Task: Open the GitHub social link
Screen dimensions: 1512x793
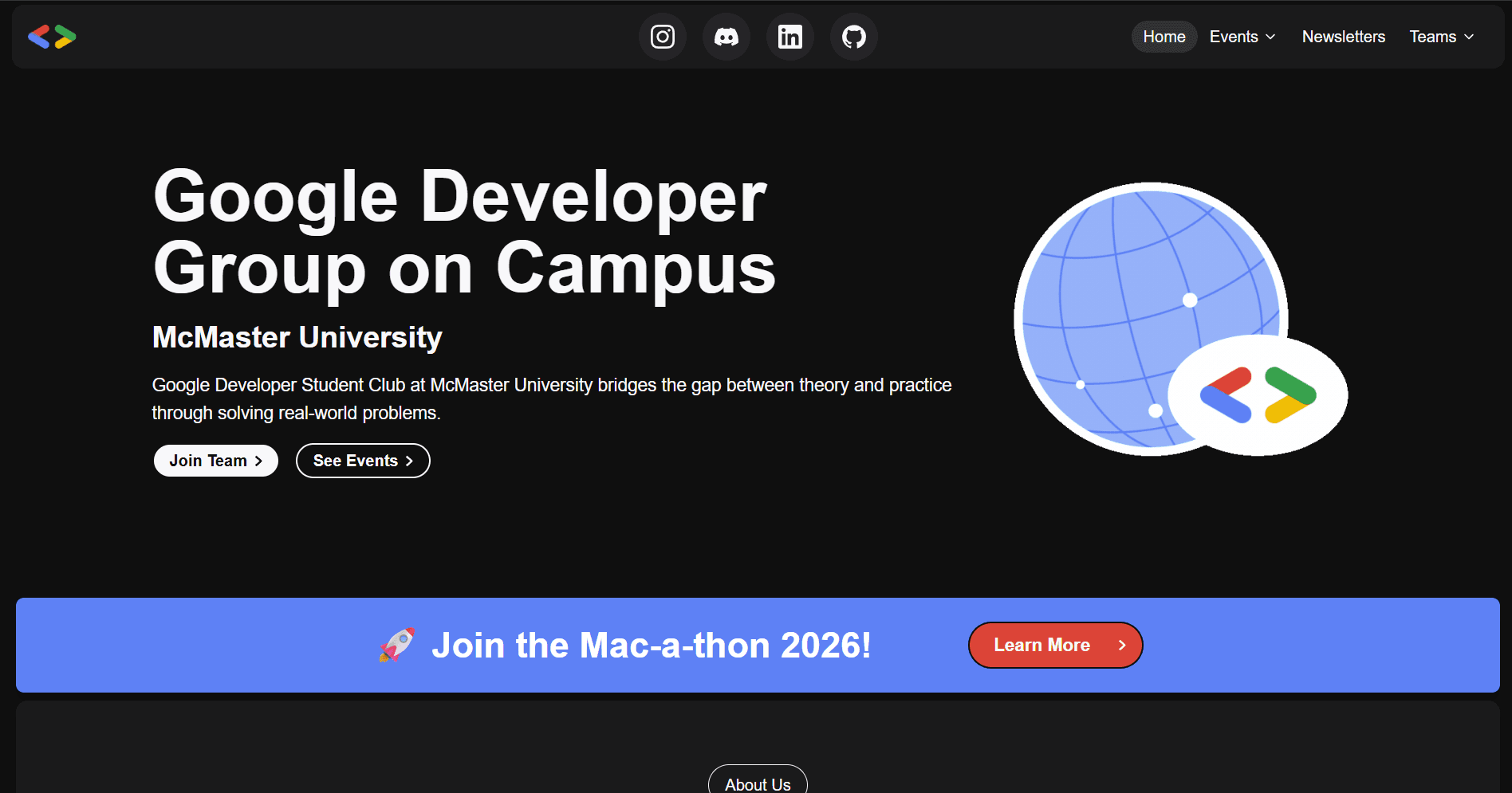Action: 854,37
